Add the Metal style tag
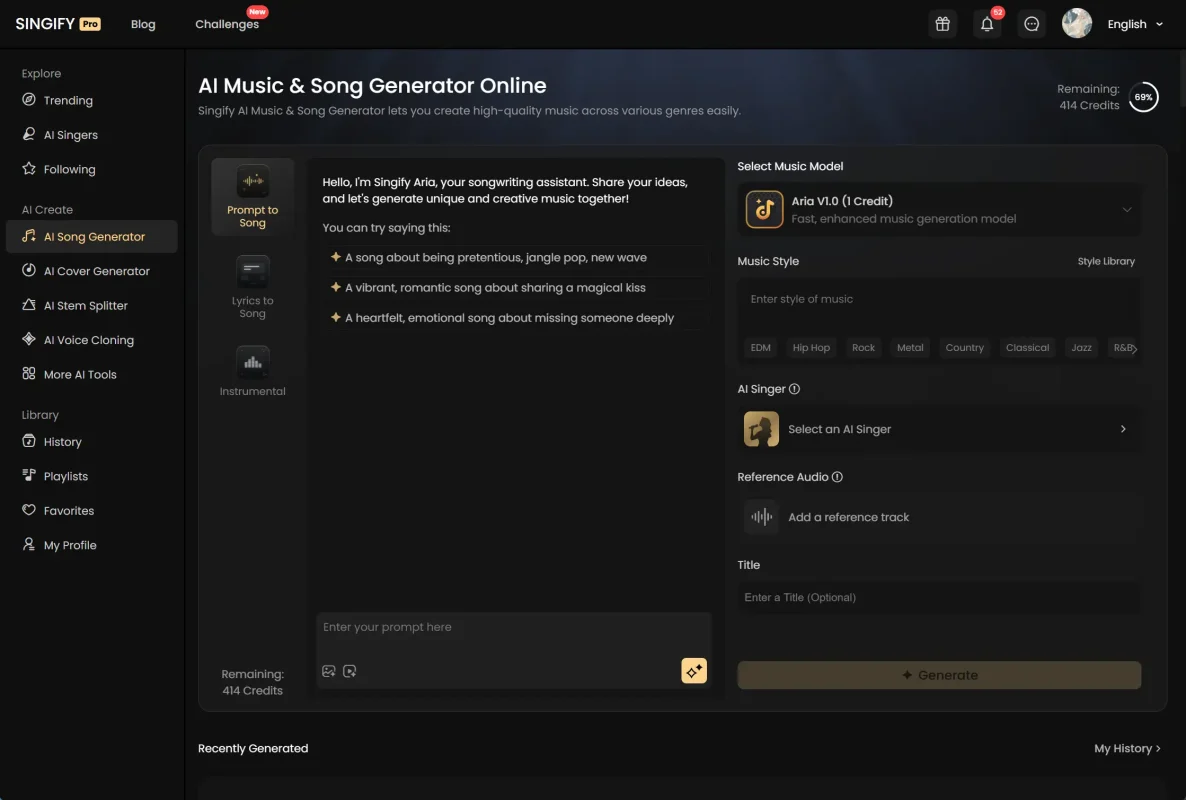Viewport: 1186px width, 800px height. [x=910, y=348]
